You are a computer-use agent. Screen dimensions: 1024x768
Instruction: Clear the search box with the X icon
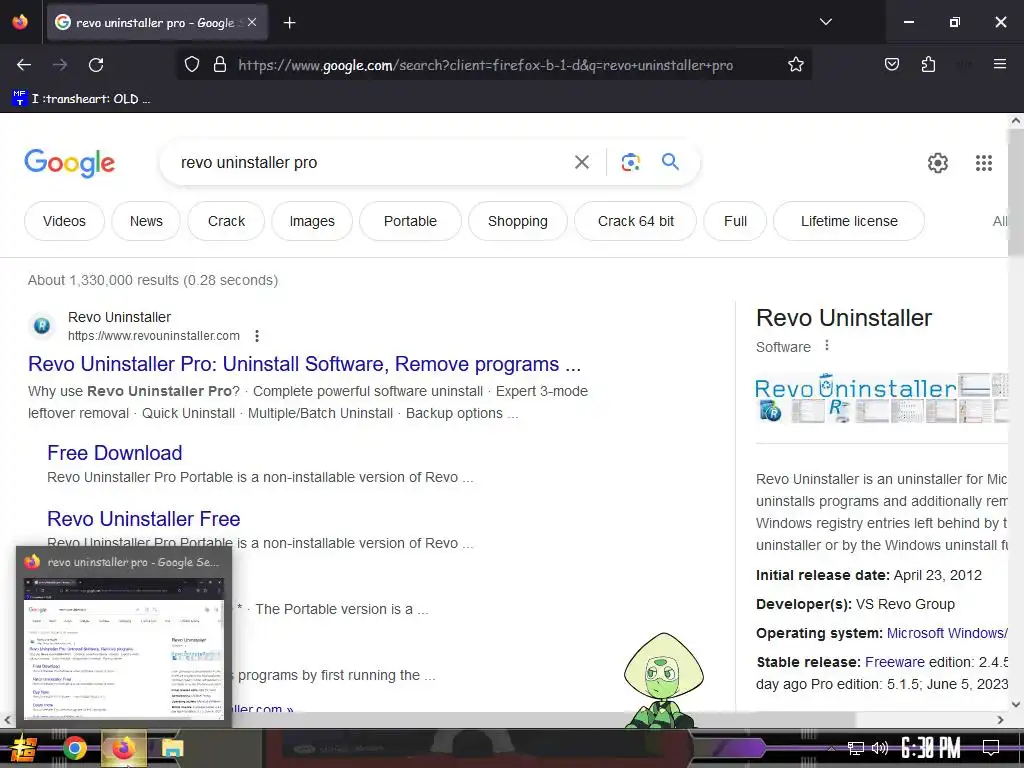click(x=581, y=162)
